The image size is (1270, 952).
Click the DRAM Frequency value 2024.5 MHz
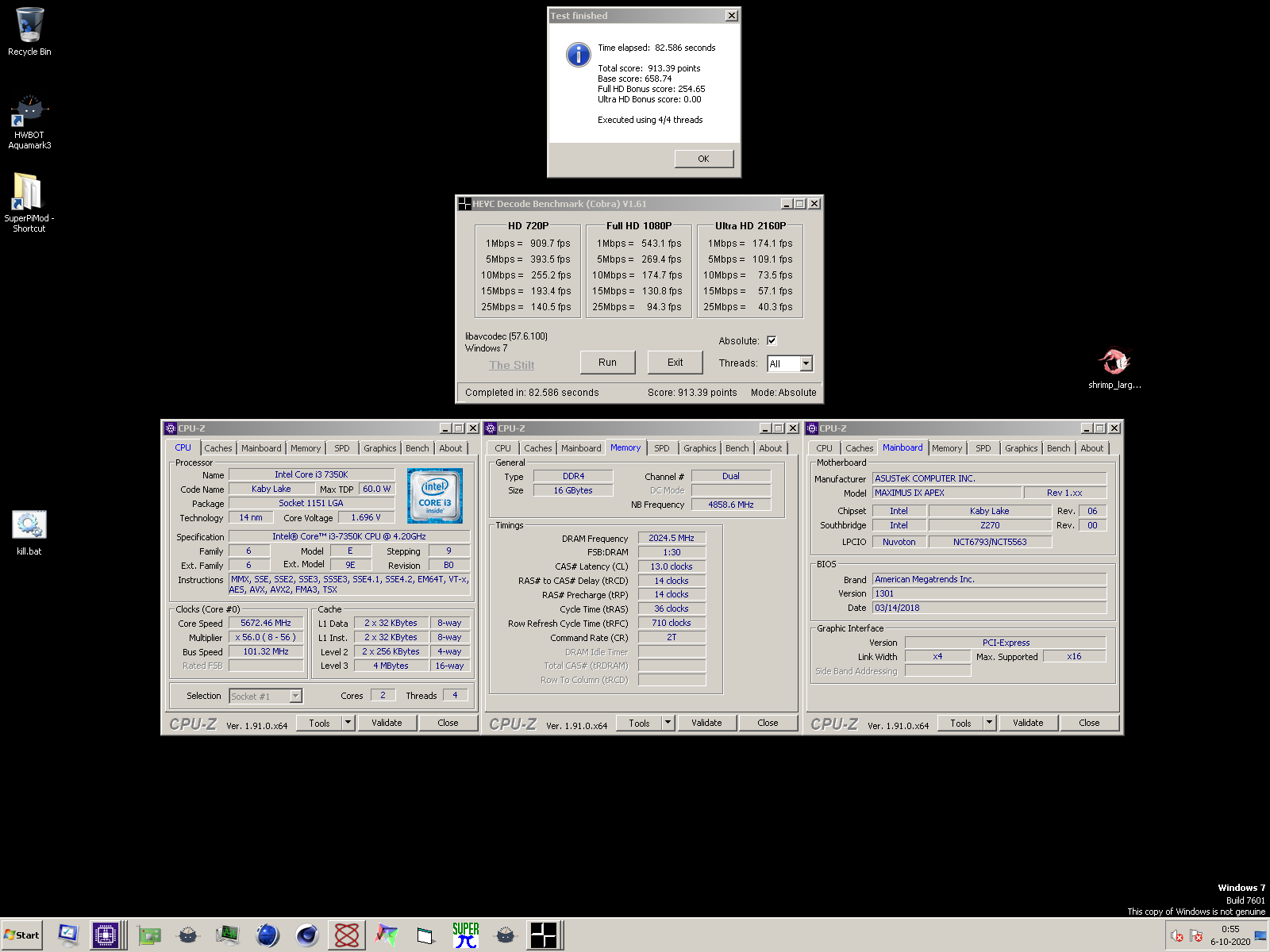pyautogui.click(x=672, y=538)
